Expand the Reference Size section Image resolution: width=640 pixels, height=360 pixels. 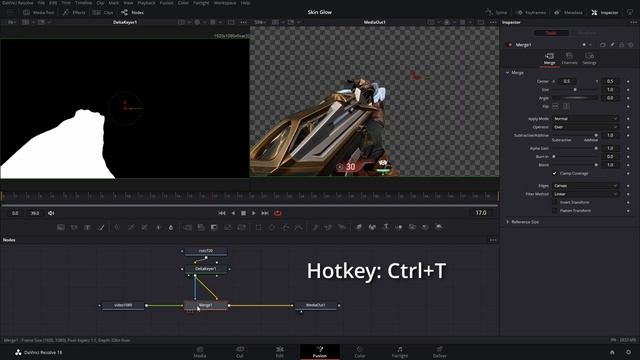coord(507,222)
